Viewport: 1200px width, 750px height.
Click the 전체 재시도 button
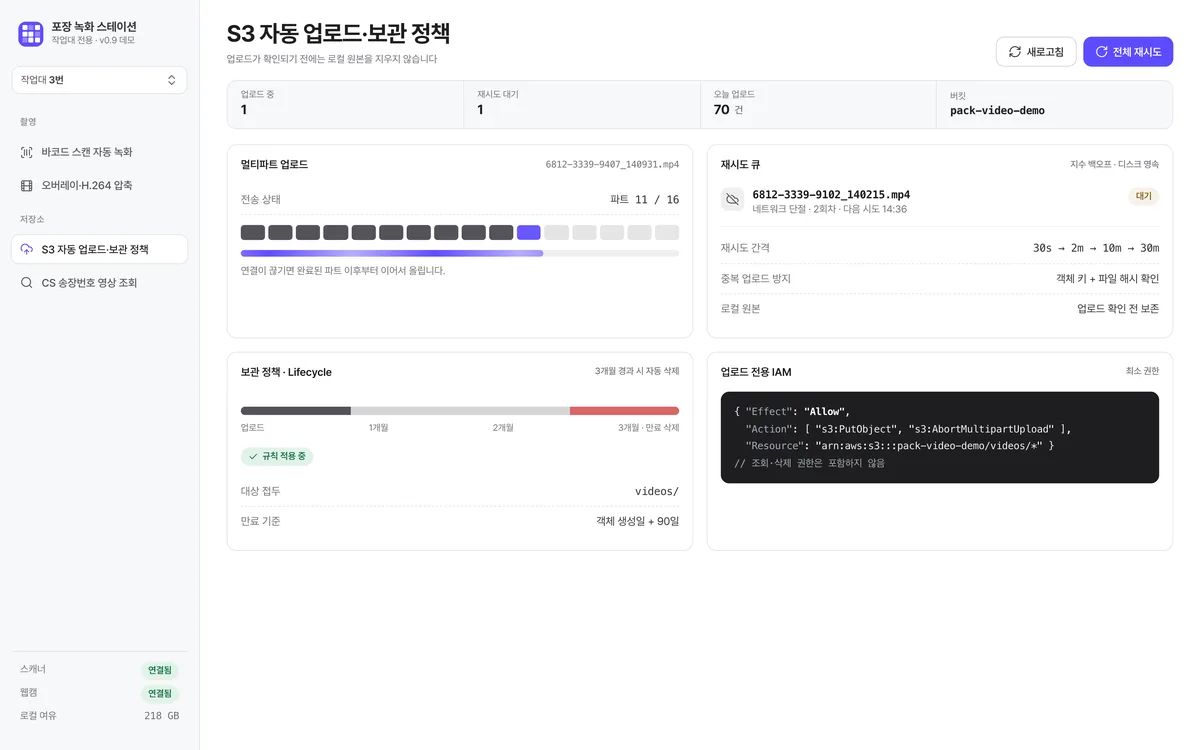click(x=1128, y=52)
